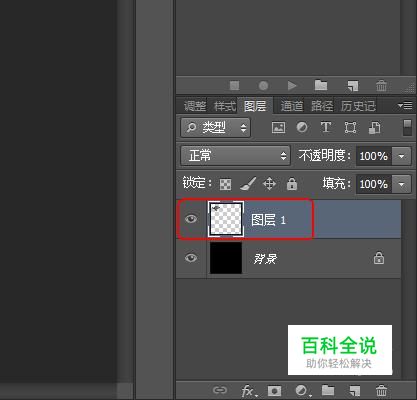The height and width of the screenshot is (400, 417).
Task: Open the layers panel flyout menu
Action: pos(405,106)
